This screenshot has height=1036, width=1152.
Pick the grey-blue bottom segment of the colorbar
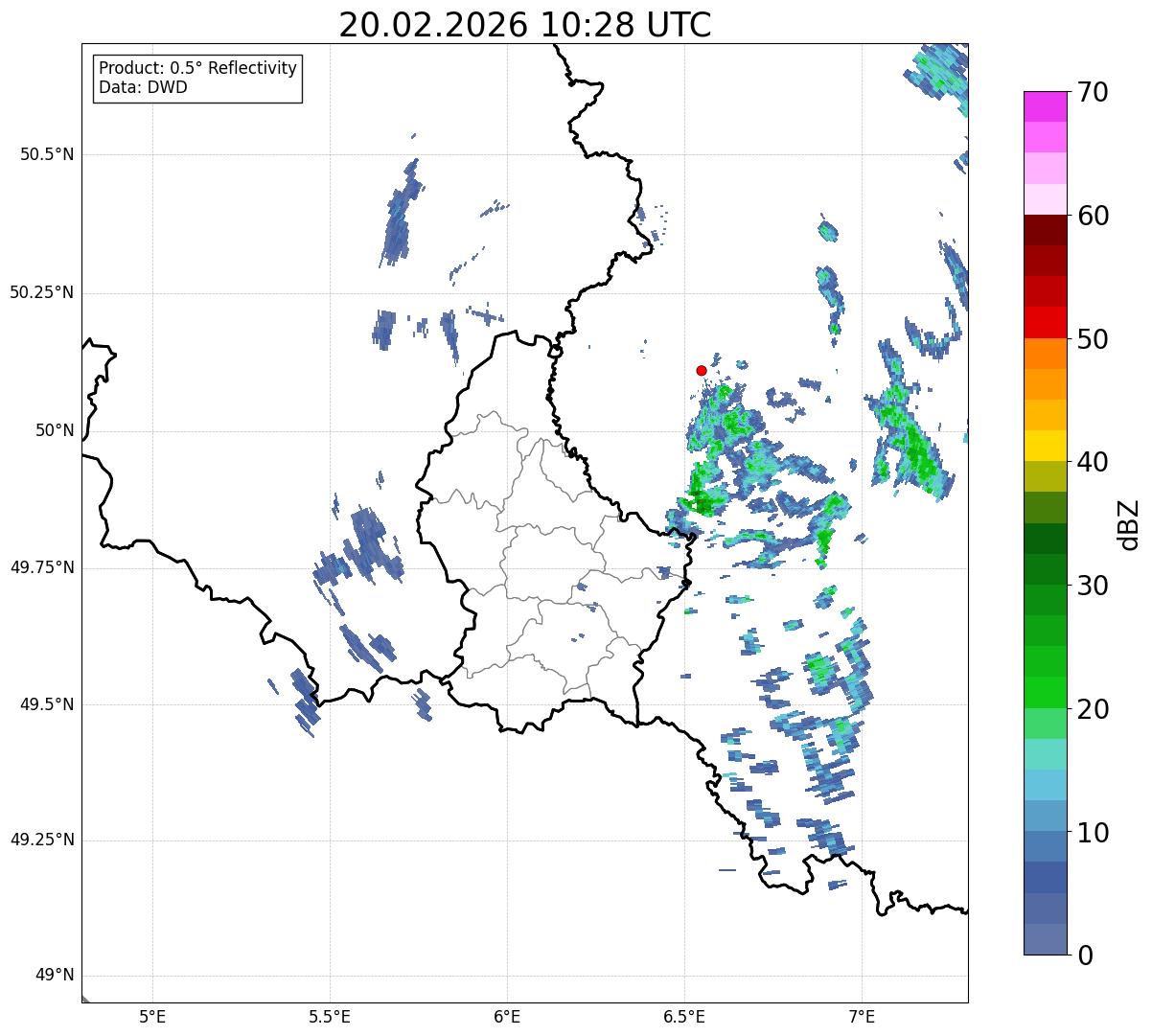(1047, 939)
